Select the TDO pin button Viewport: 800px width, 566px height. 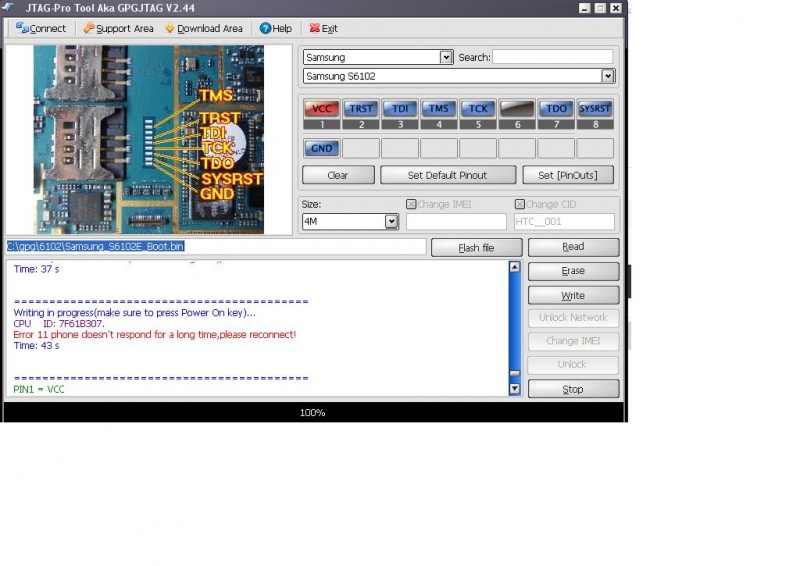556,109
